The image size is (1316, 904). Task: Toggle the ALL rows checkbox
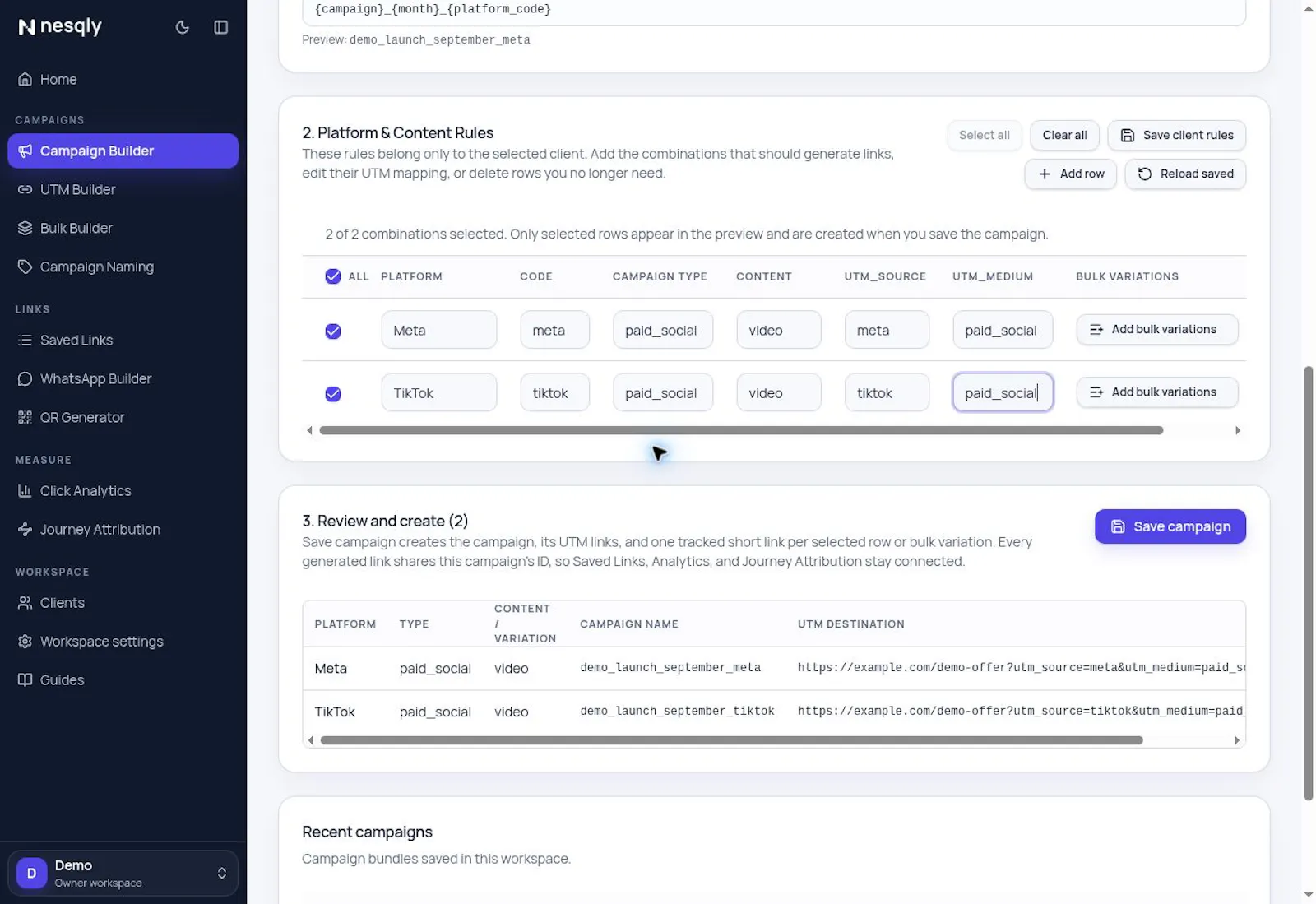point(333,276)
